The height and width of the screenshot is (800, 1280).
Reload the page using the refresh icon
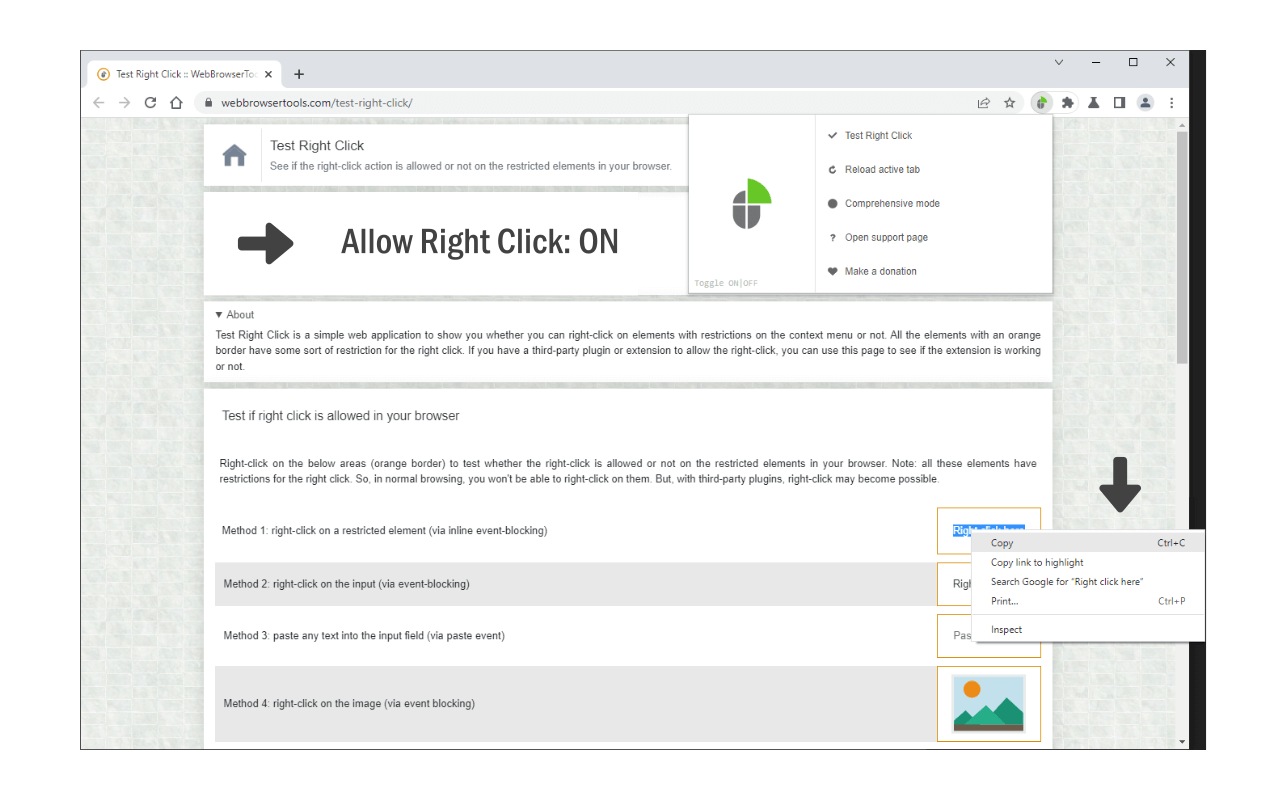point(151,102)
